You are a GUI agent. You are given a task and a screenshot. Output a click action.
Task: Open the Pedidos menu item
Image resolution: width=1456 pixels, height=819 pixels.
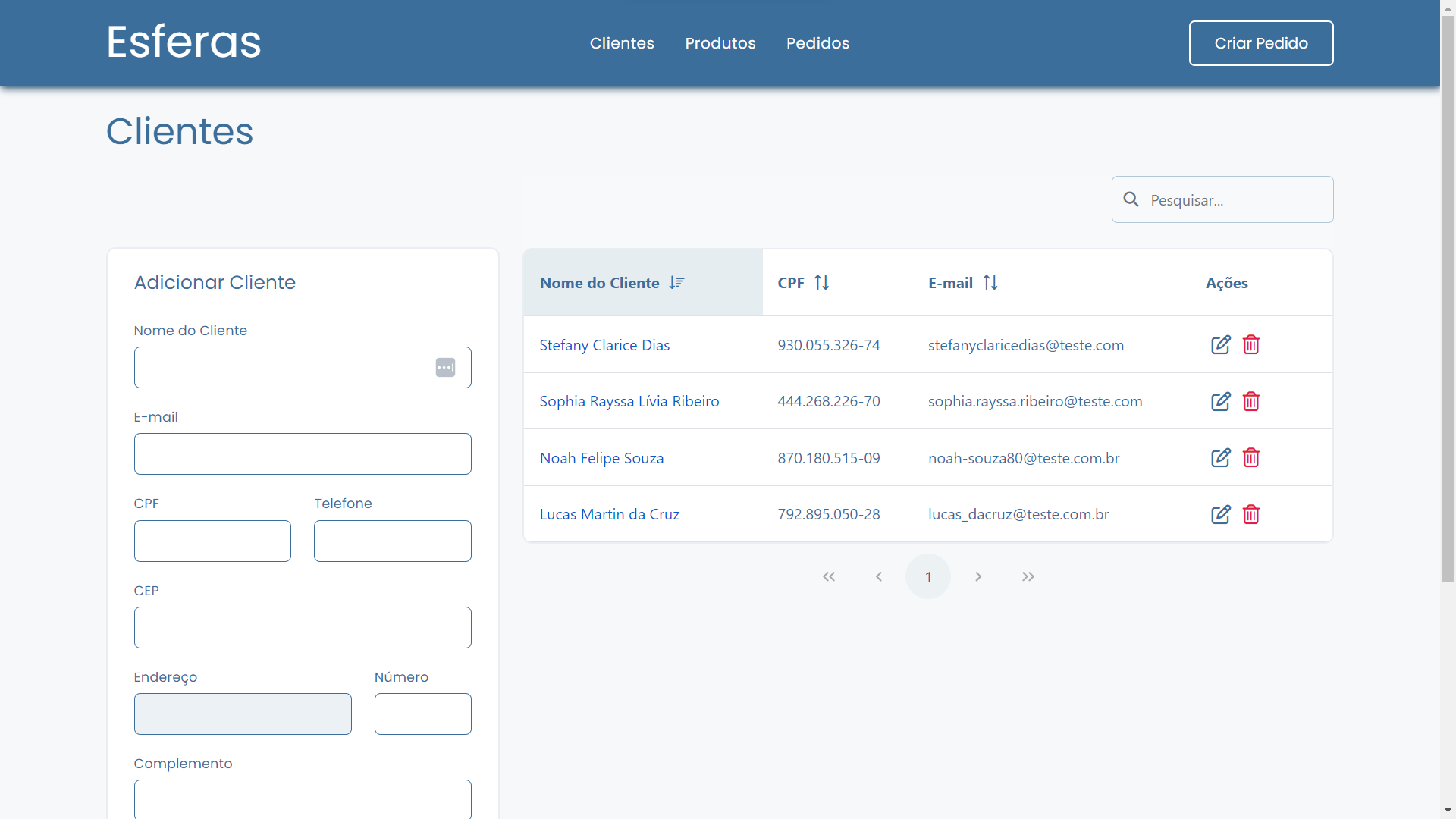point(817,43)
